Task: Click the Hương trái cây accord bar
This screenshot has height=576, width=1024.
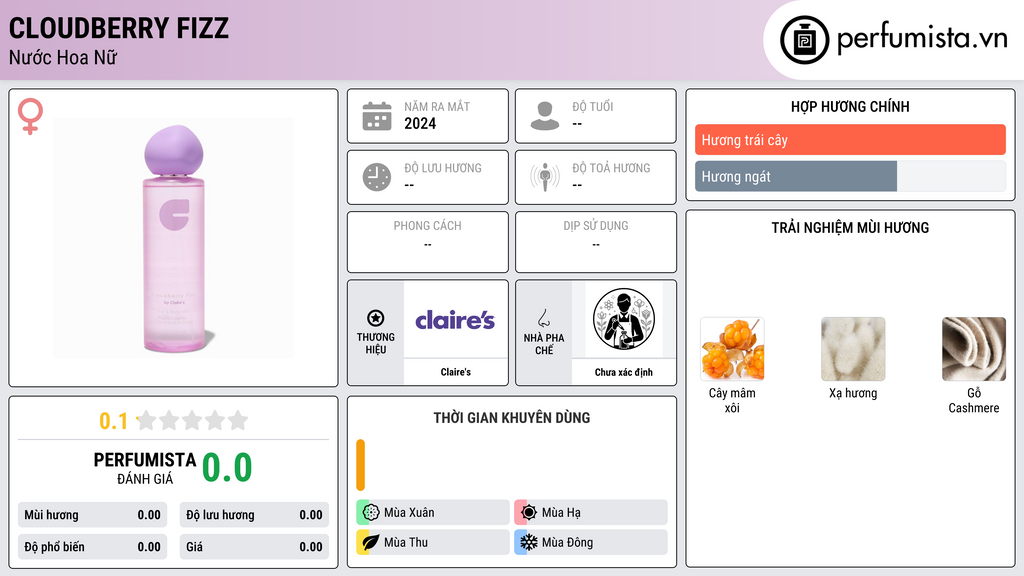Action: point(850,140)
